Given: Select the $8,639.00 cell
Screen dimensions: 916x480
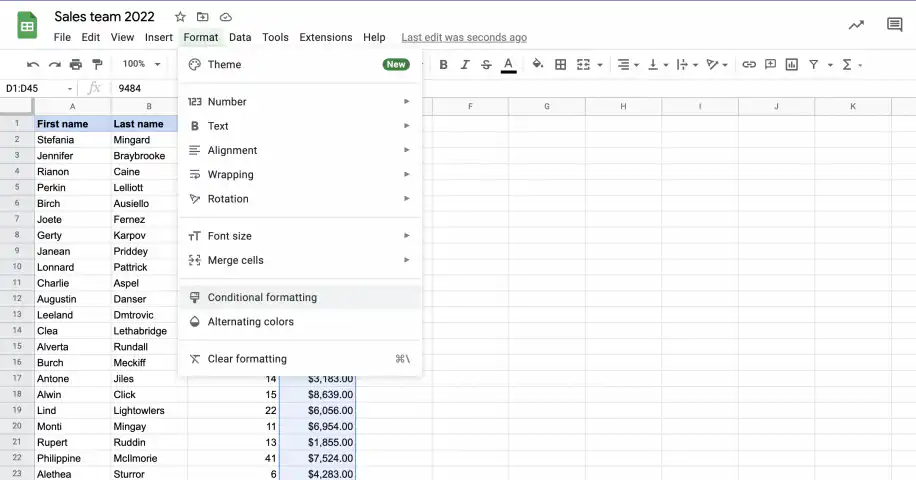Looking at the screenshot, I should click(318, 395).
